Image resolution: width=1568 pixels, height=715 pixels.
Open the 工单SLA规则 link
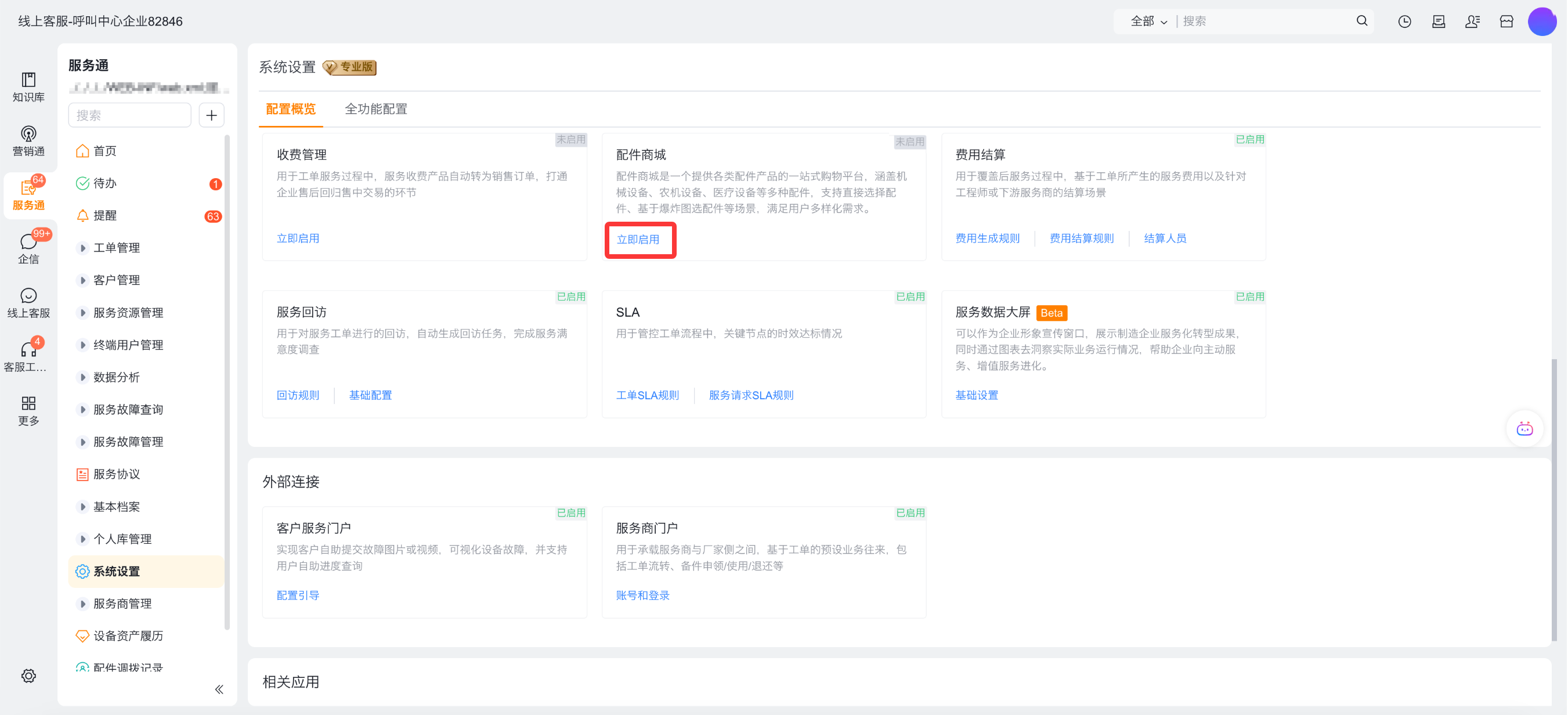coord(647,395)
